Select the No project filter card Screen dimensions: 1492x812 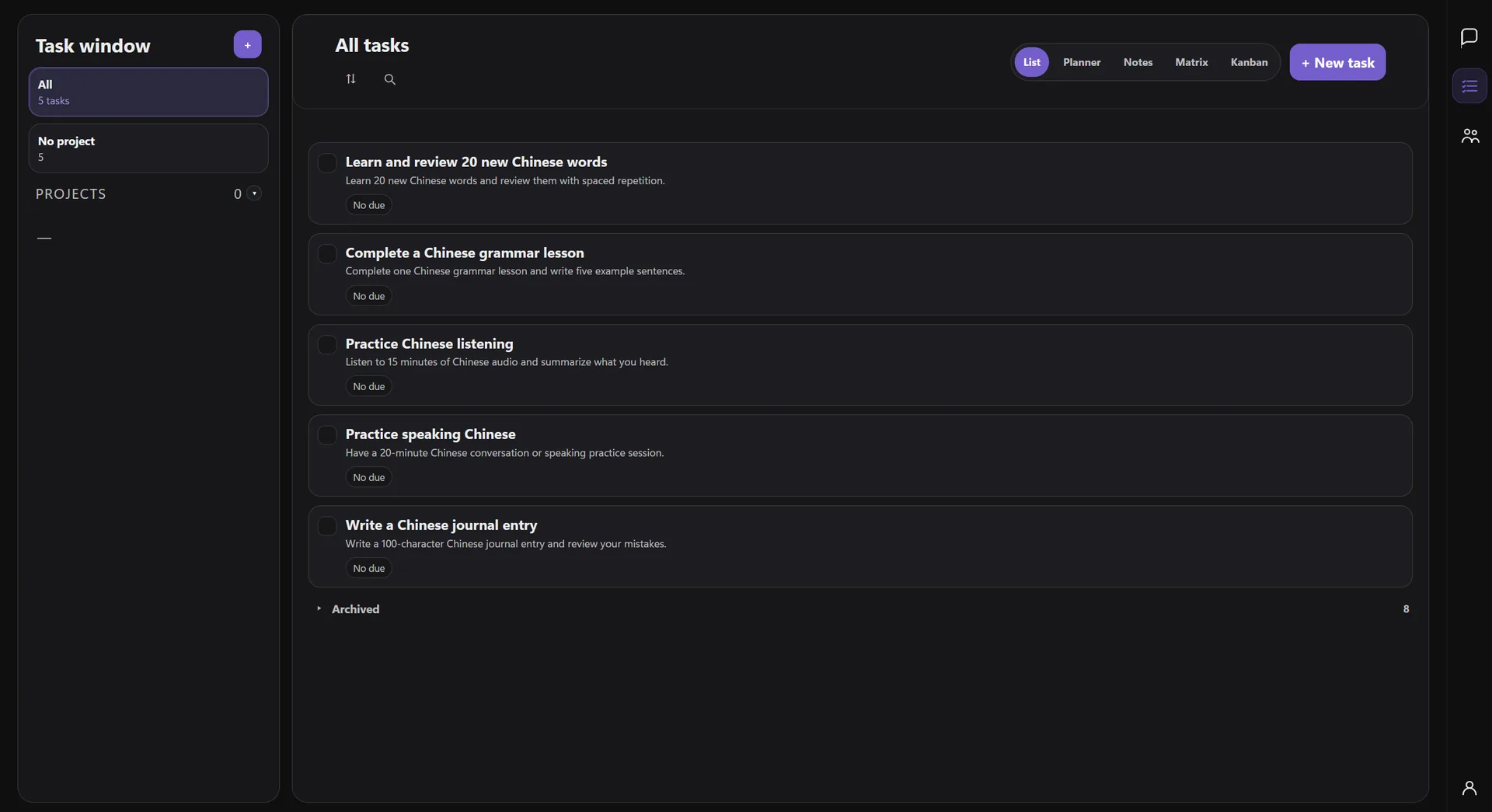pyautogui.click(x=148, y=148)
